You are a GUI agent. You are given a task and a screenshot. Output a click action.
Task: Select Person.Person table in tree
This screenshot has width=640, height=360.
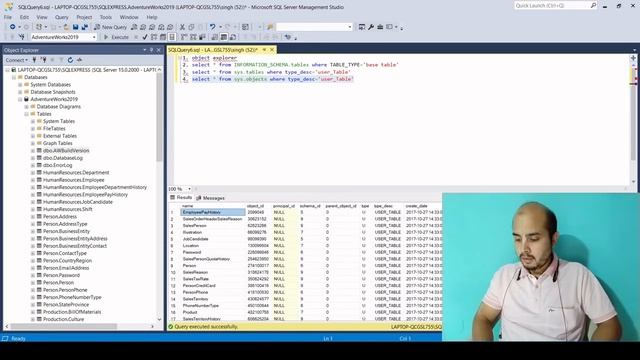pyautogui.click(x=58, y=282)
